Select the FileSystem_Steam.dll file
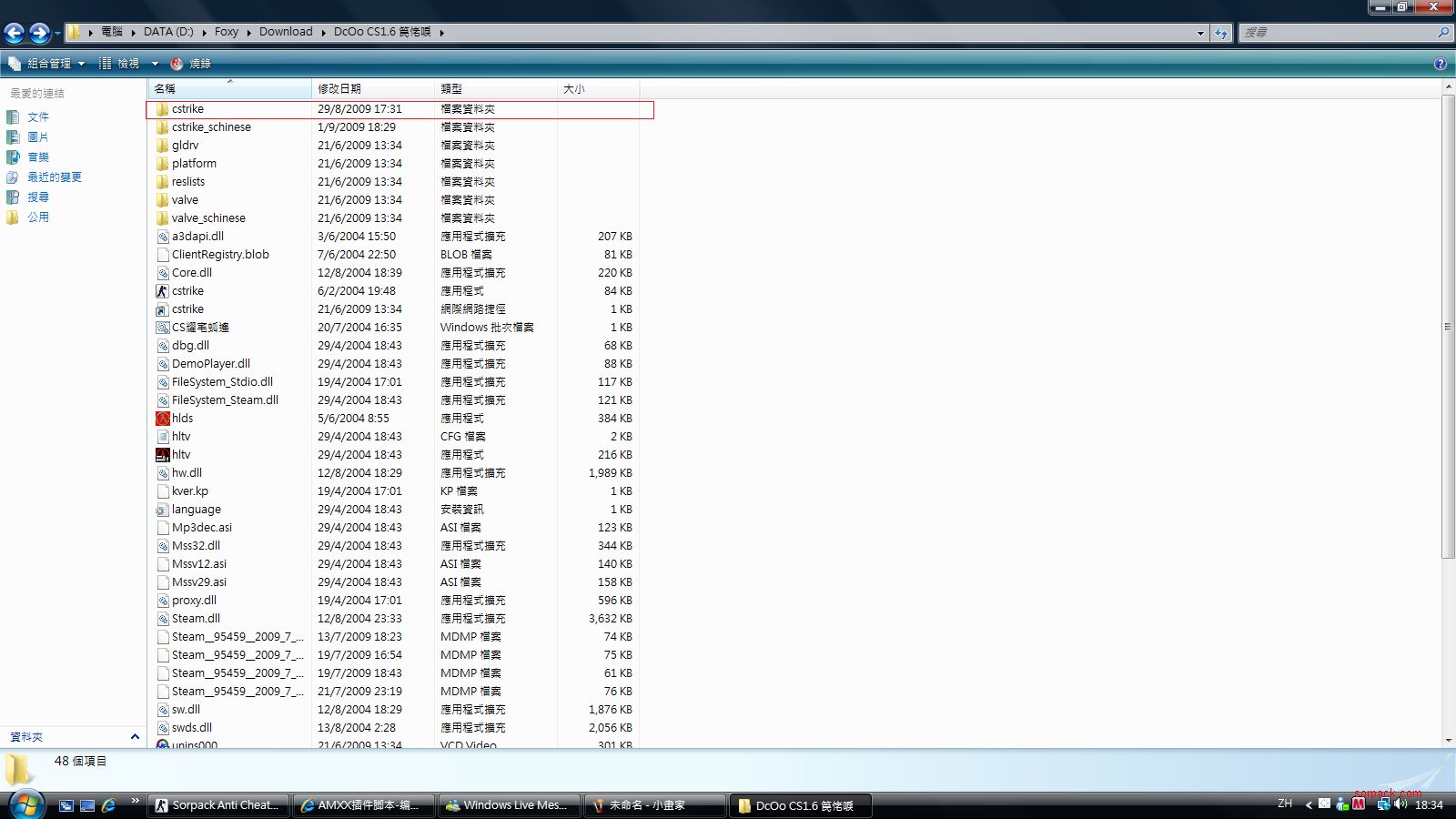This screenshot has height=819, width=1456. pyautogui.click(x=225, y=400)
